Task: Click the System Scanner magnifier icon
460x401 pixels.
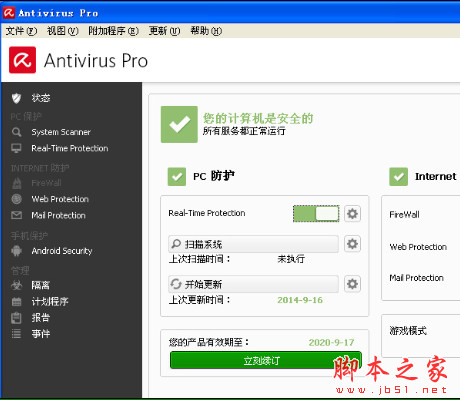Action: (16, 132)
